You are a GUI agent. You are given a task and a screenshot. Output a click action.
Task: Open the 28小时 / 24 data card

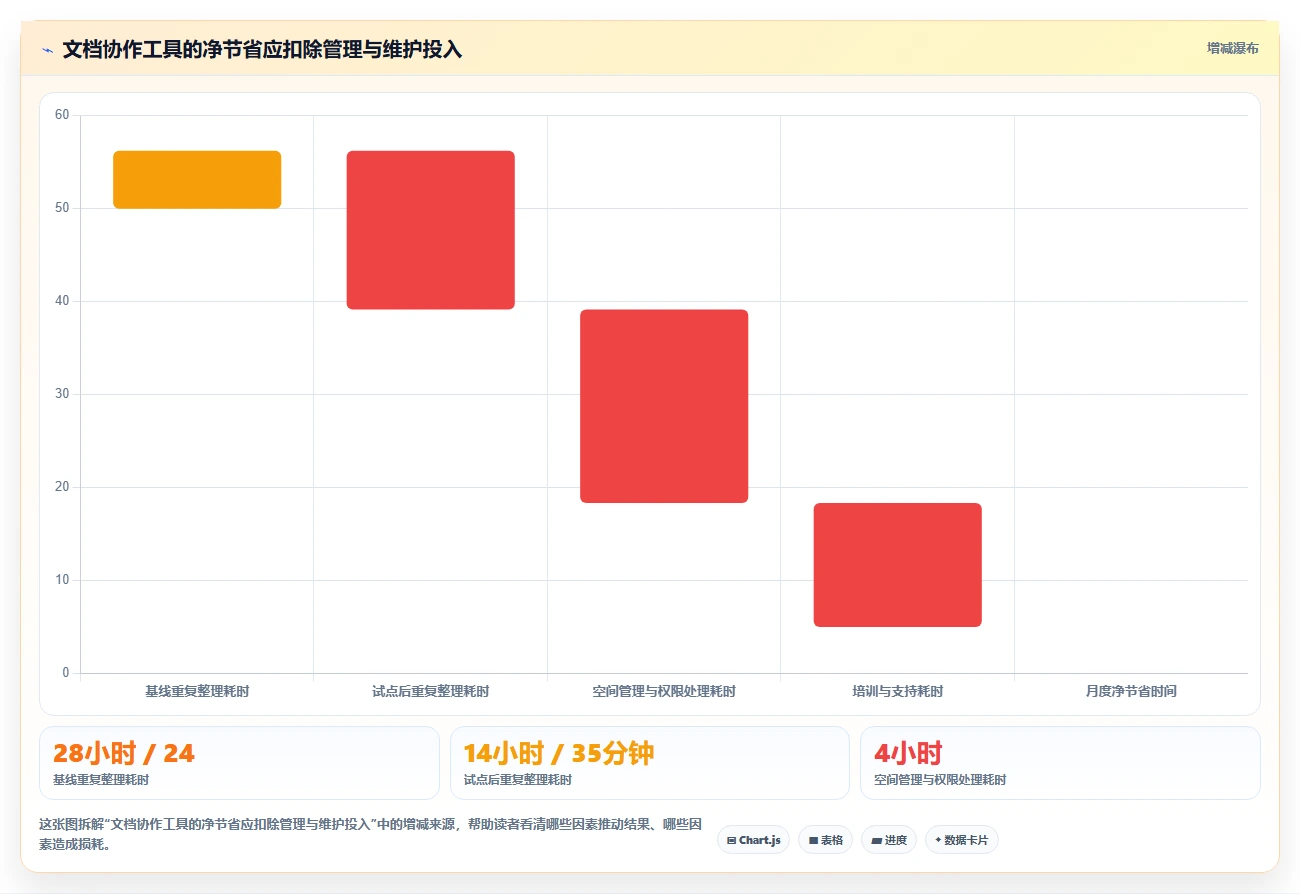pyautogui.click(x=239, y=763)
